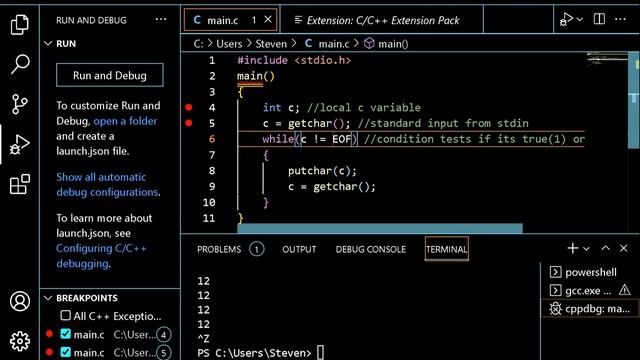Viewport: 640px width, 360px height.
Task: Click the debug/run file icon in editor toolbar
Action: (x=566, y=19)
